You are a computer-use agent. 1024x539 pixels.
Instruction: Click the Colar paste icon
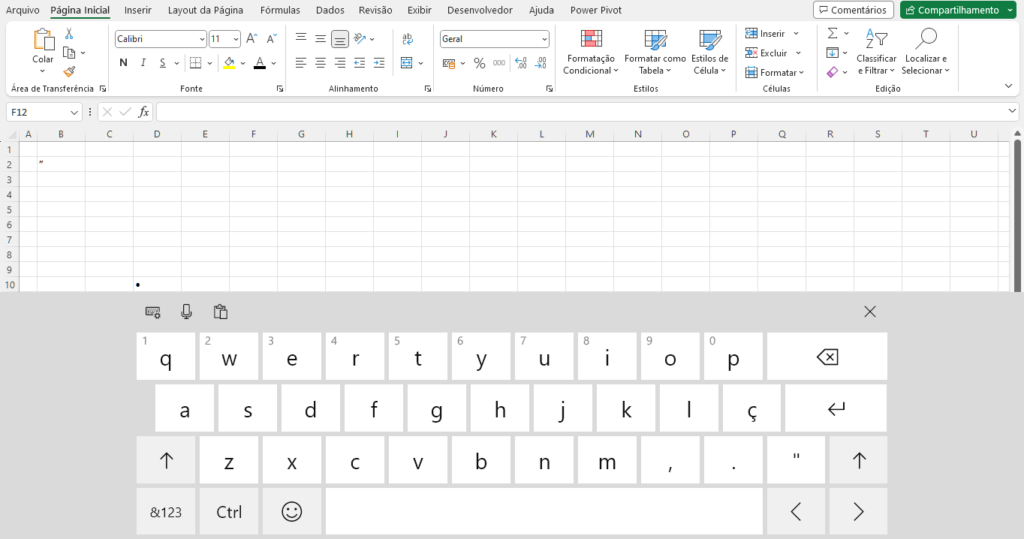(x=43, y=40)
